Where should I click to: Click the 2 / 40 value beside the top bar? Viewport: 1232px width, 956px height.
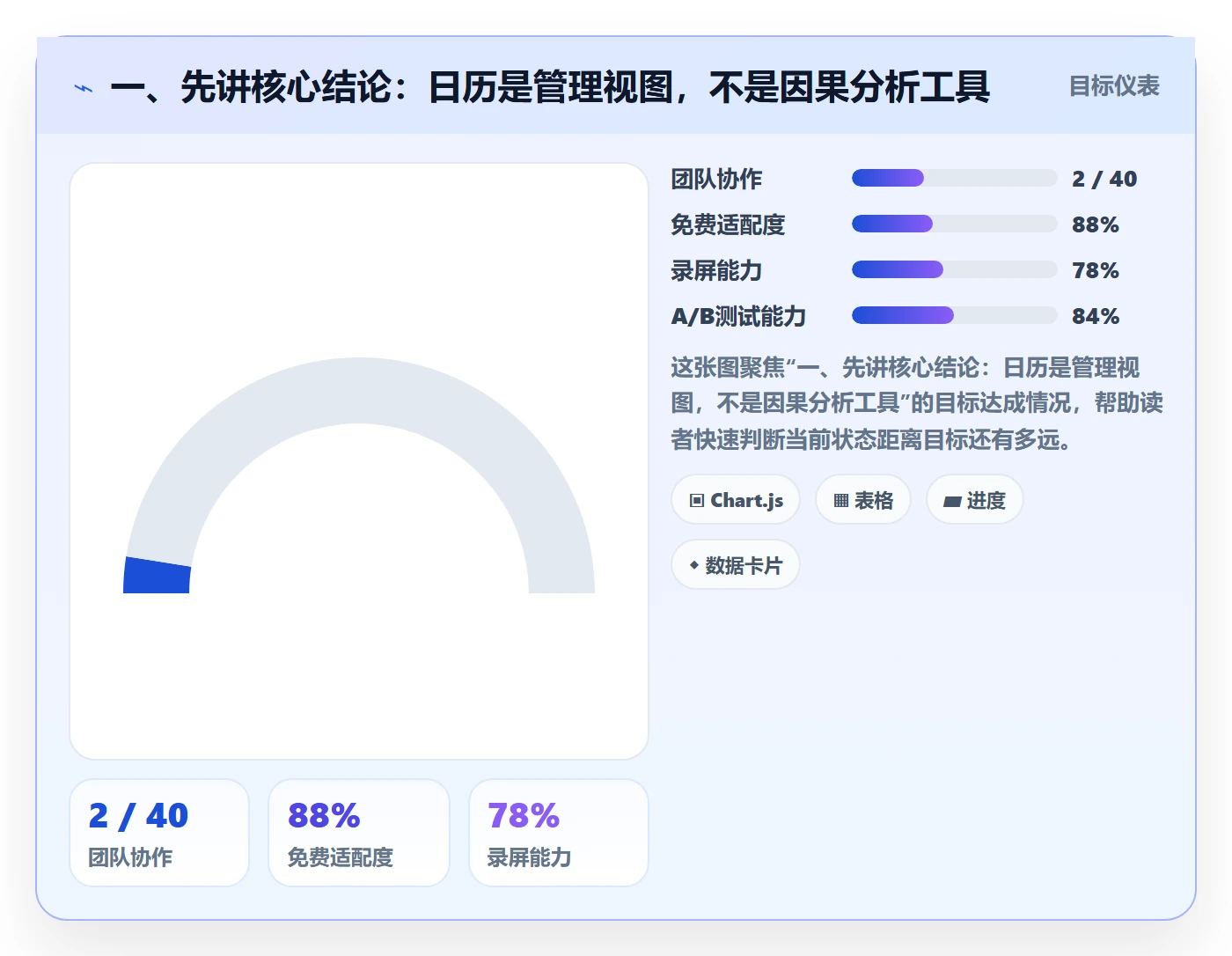coord(1104,179)
